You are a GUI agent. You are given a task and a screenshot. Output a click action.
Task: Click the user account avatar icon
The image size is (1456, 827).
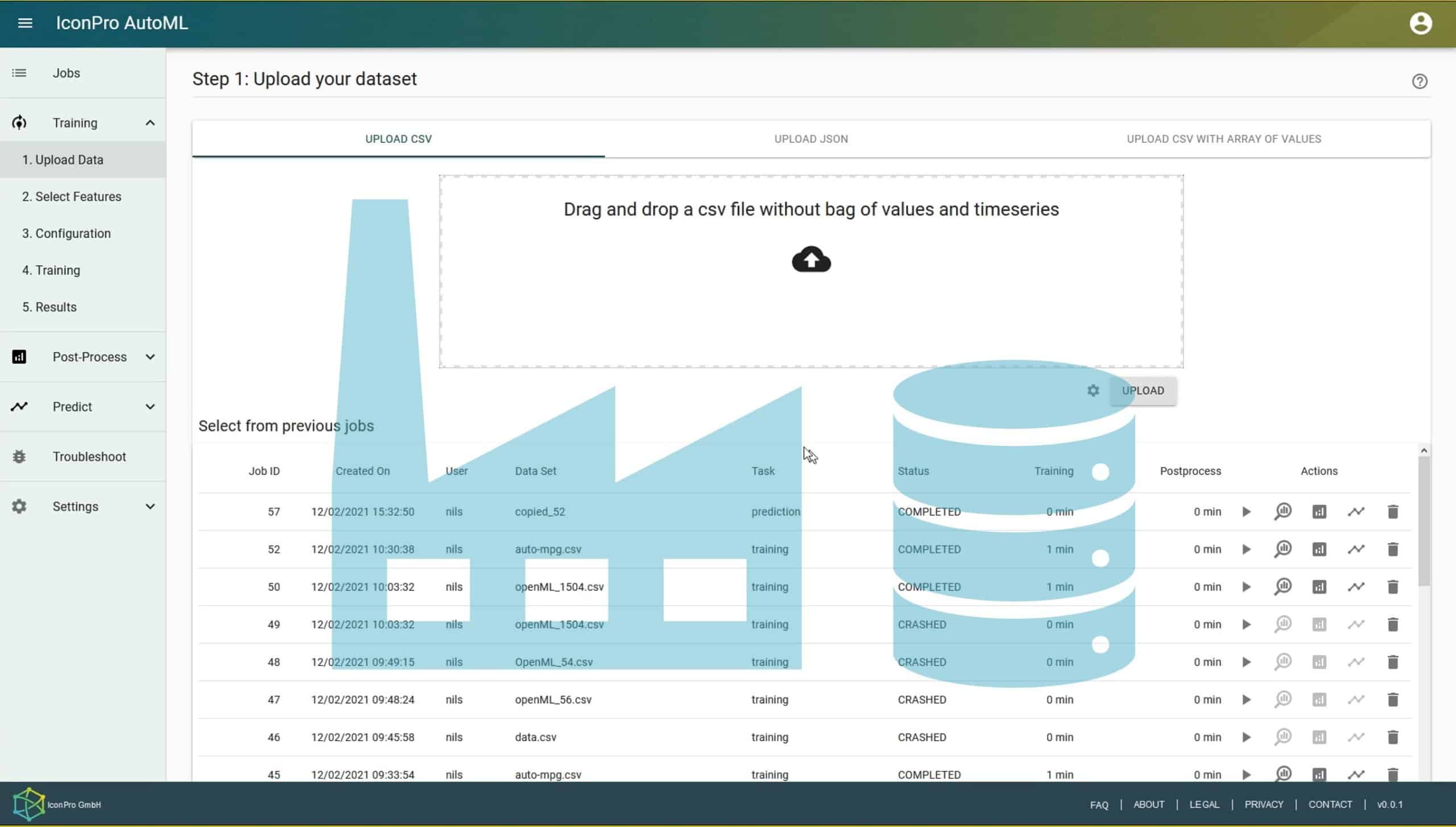(x=1420, y=23)
